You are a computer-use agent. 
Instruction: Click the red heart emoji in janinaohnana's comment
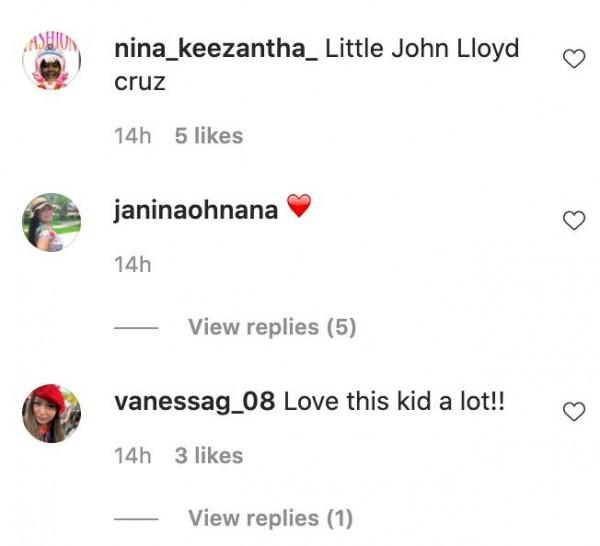tap(299, 209)
